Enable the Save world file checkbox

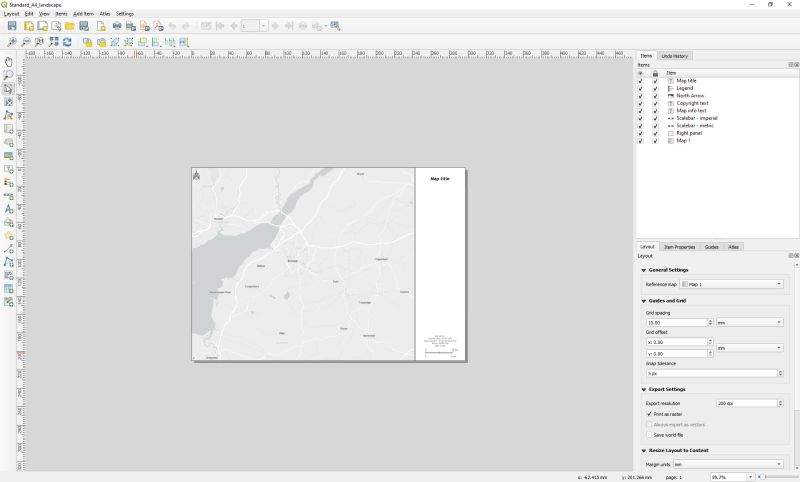point(649,435)
